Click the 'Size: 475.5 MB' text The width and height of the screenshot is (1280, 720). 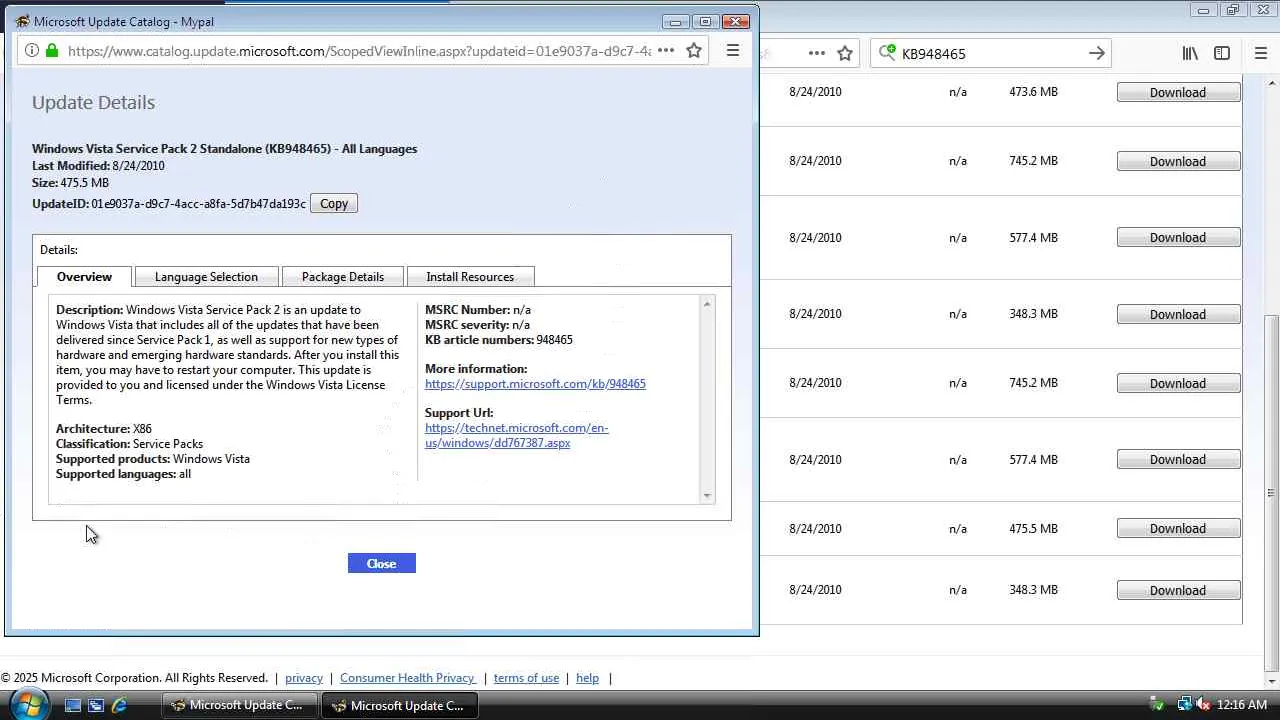click(x=70, y=183)
